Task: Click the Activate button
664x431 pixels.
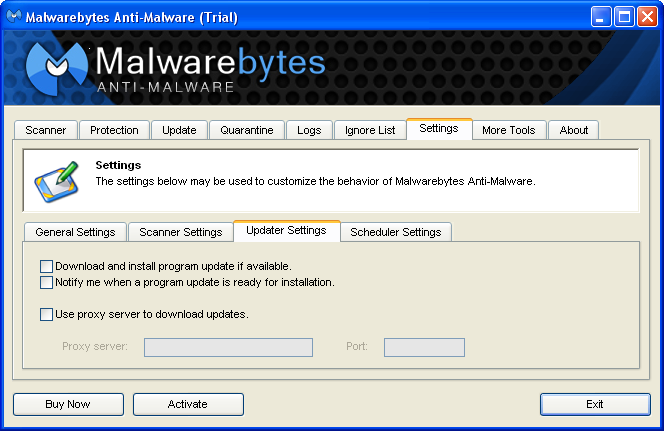Action: 188,404
